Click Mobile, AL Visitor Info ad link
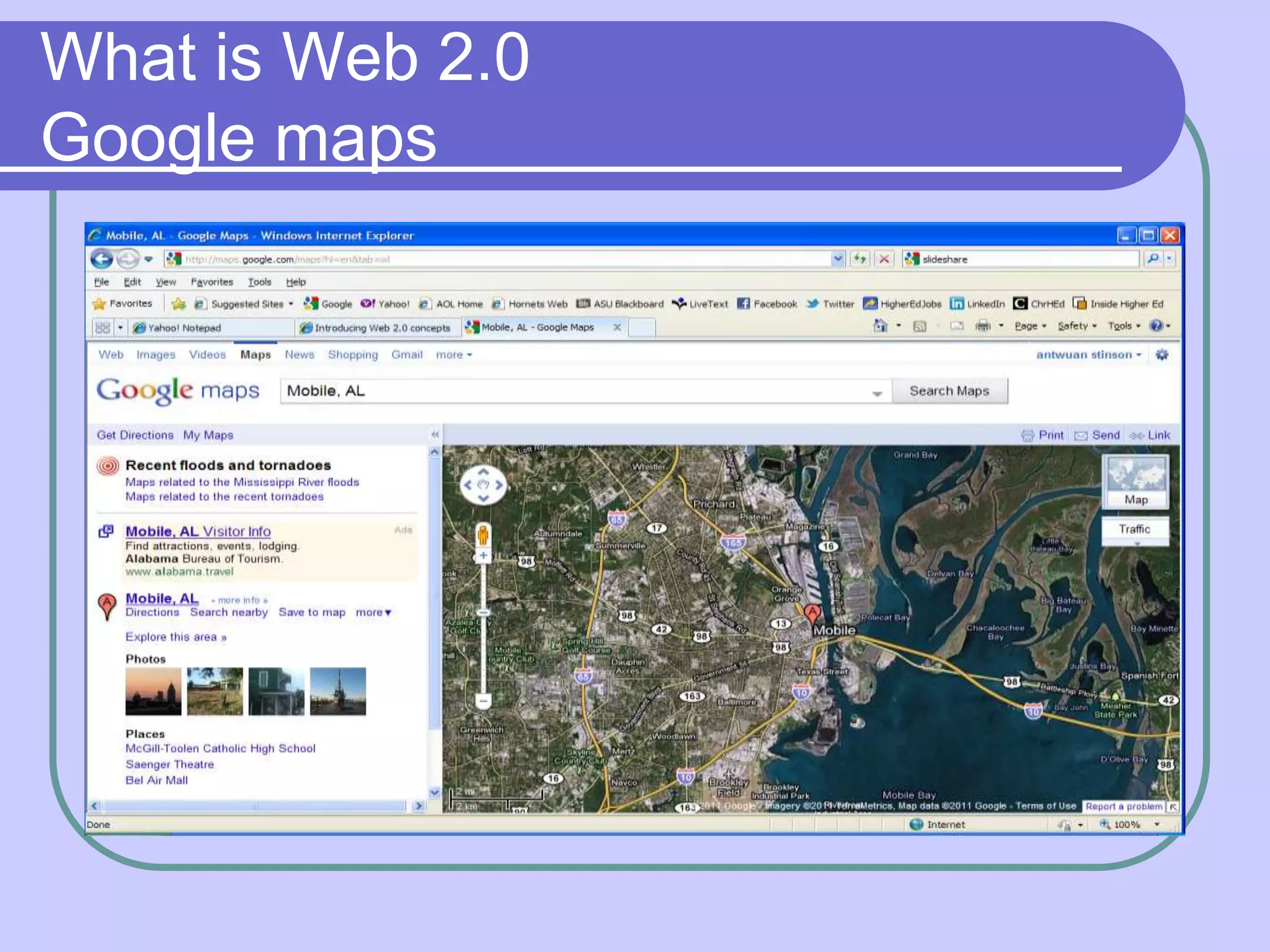 (x=198, y=532)
